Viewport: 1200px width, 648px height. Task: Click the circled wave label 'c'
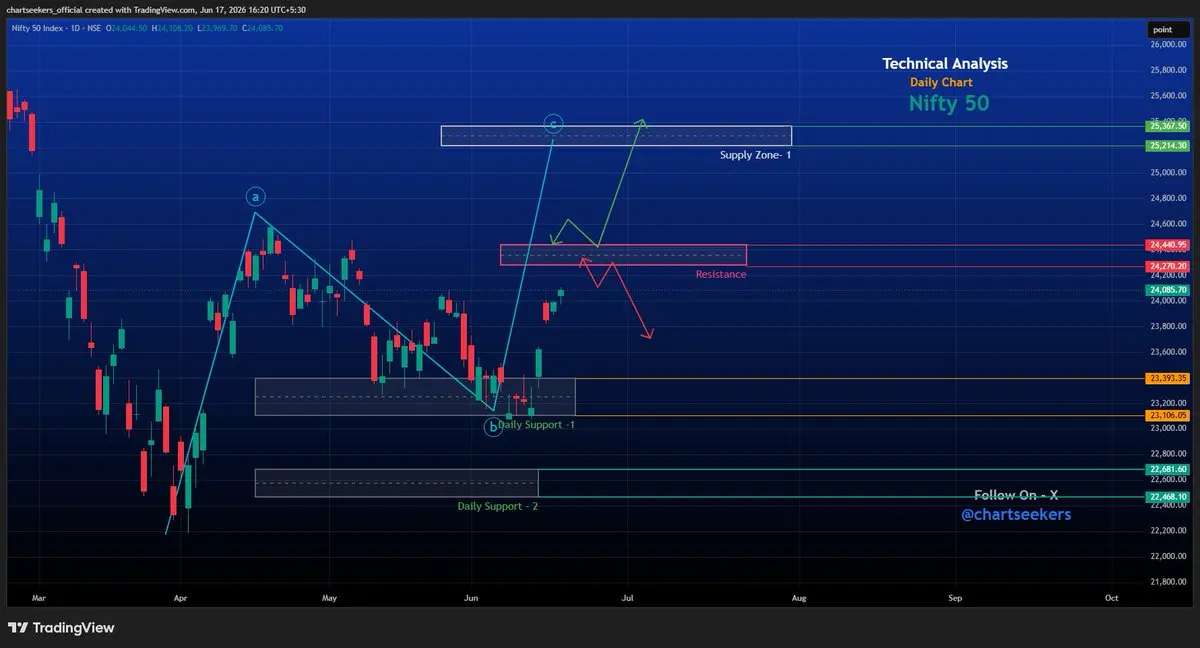553,124
